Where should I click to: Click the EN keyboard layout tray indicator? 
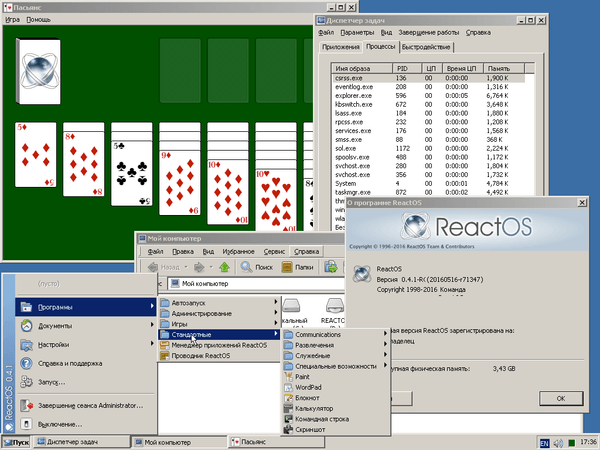point(544,443)
